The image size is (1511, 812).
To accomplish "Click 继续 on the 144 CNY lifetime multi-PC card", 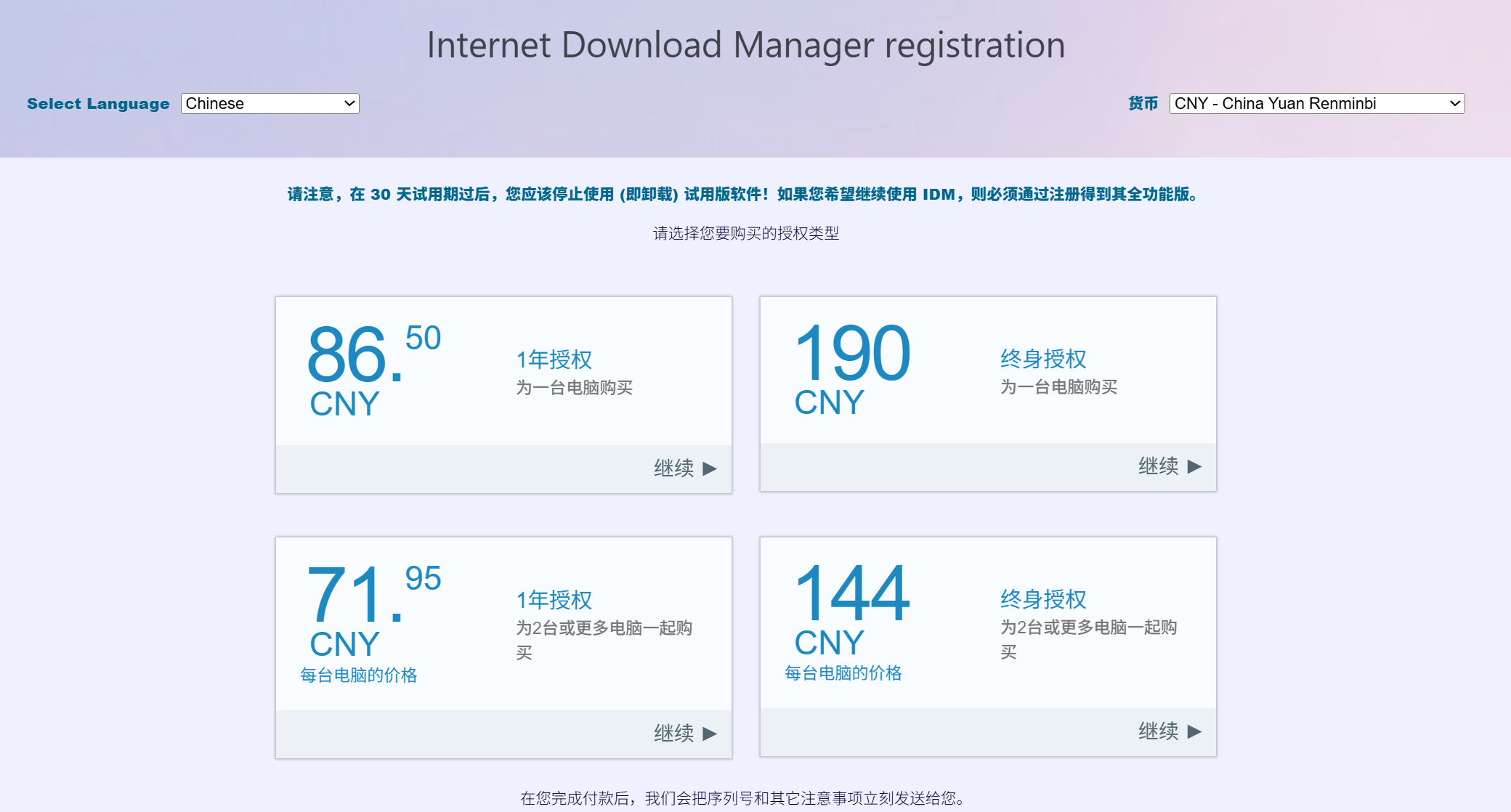I will (1158, 731).
